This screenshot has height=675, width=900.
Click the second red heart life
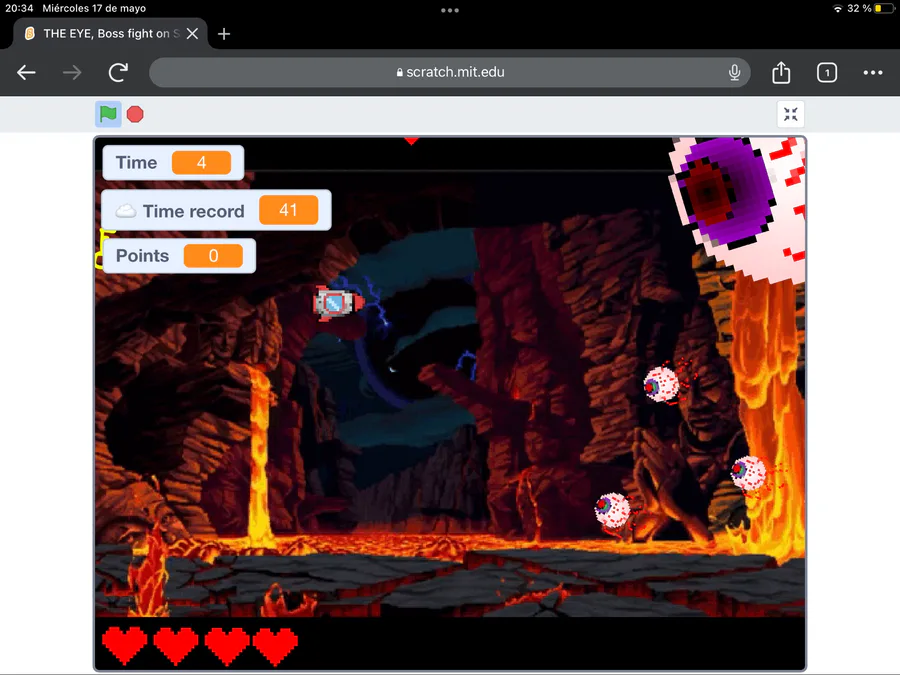176,645
